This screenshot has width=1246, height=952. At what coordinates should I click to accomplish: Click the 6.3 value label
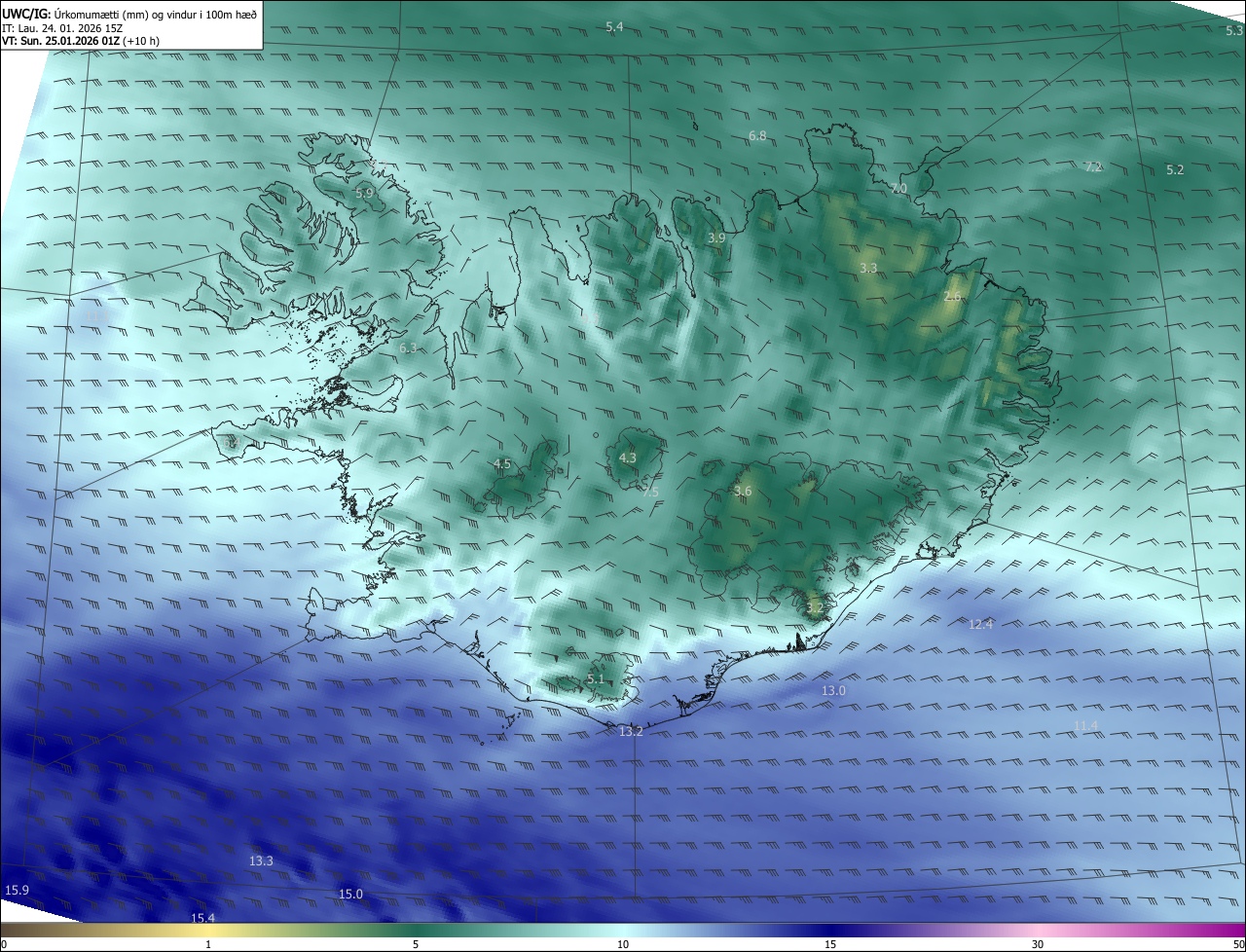click(408, 348)
